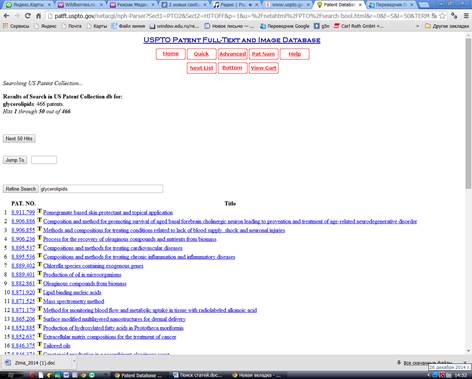
Task: Close the Patent Database tab
Action: coord(360,5)
